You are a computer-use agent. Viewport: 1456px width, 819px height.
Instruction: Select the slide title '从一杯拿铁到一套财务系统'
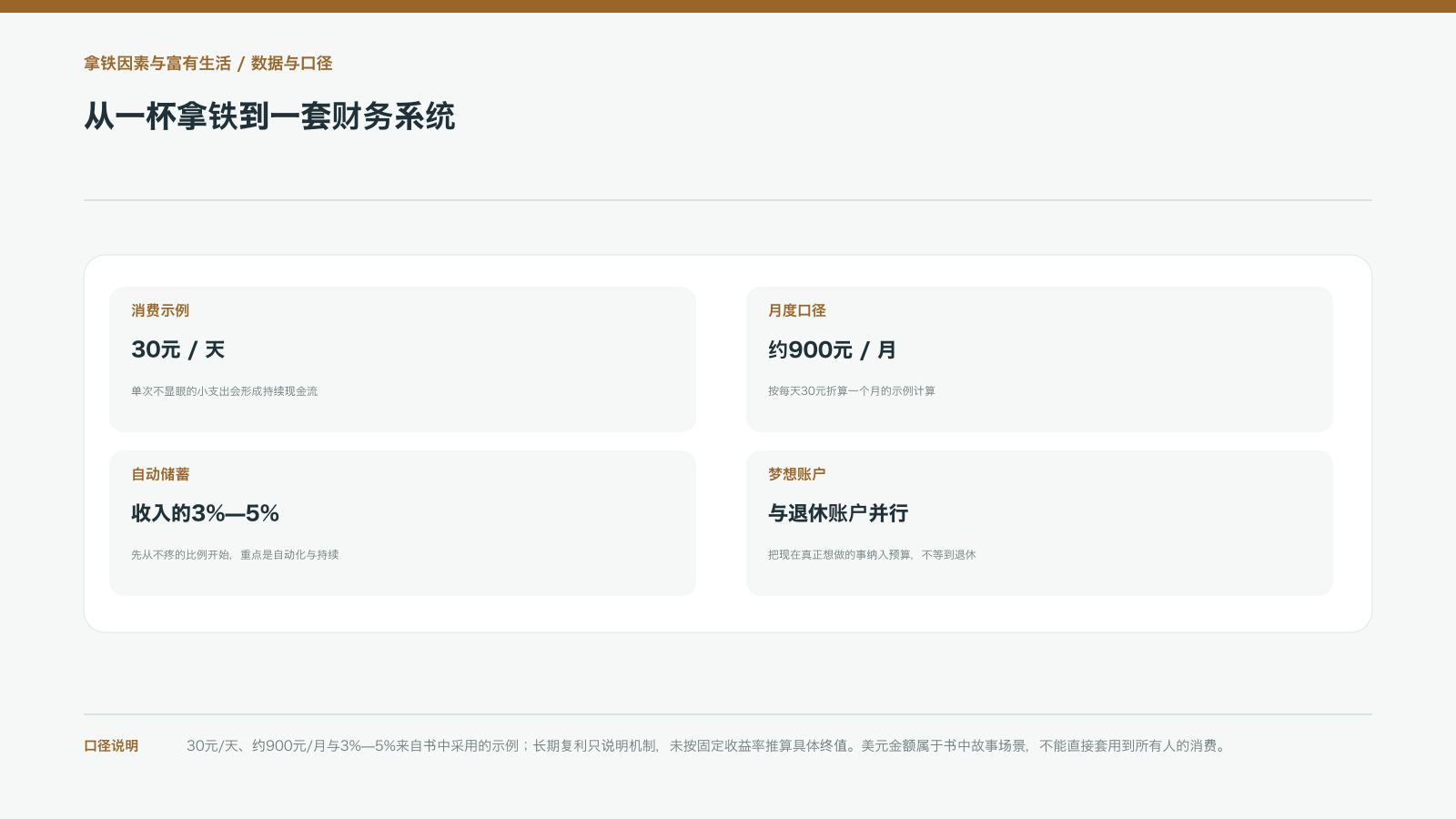[x=269, y=116]
